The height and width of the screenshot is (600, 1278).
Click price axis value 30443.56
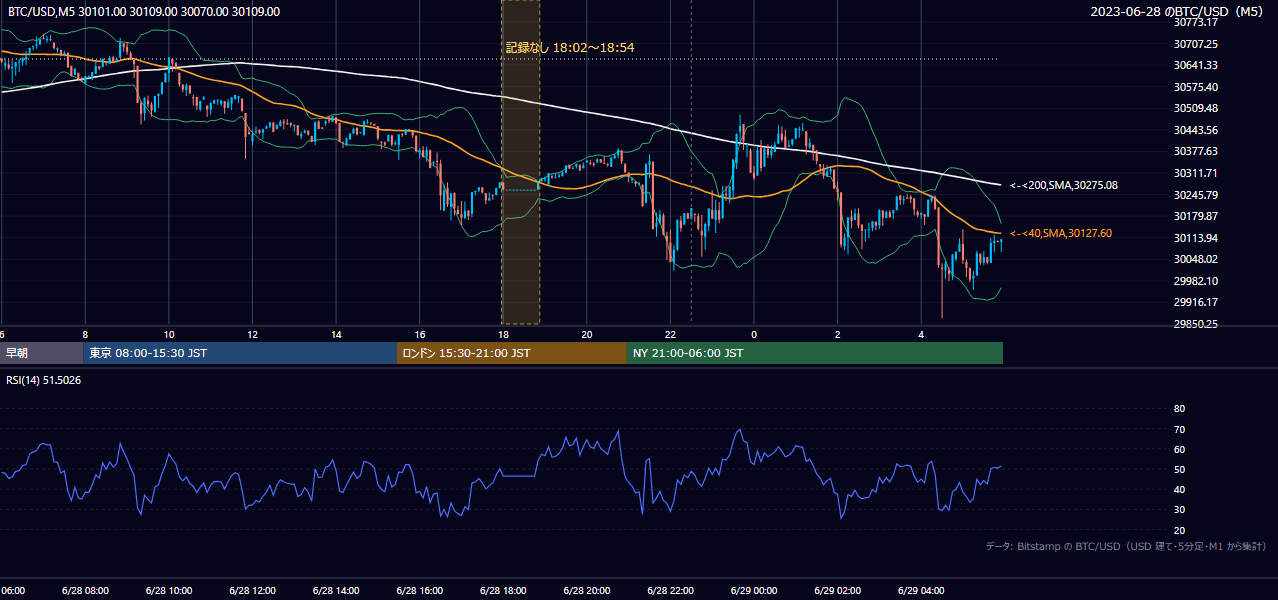[1195, 130]
